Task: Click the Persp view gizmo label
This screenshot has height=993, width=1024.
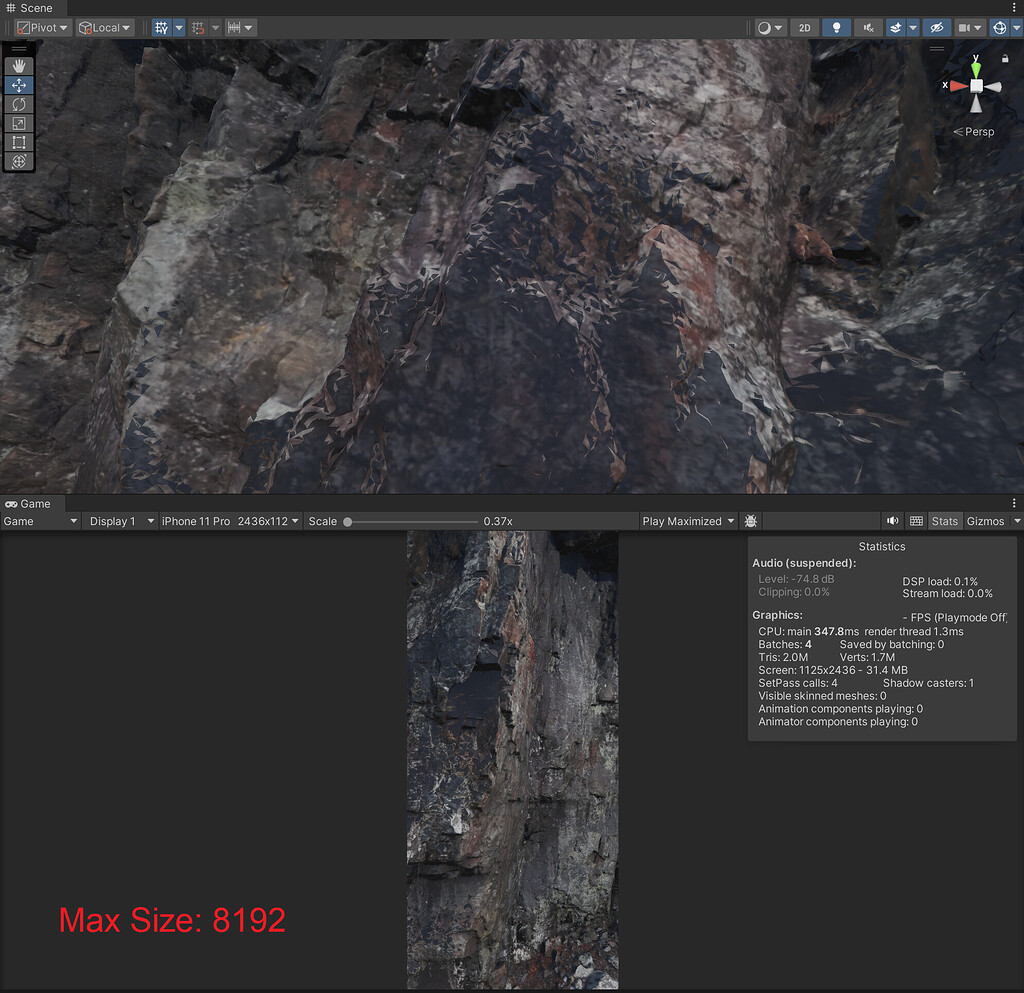Action: [973, 131]
